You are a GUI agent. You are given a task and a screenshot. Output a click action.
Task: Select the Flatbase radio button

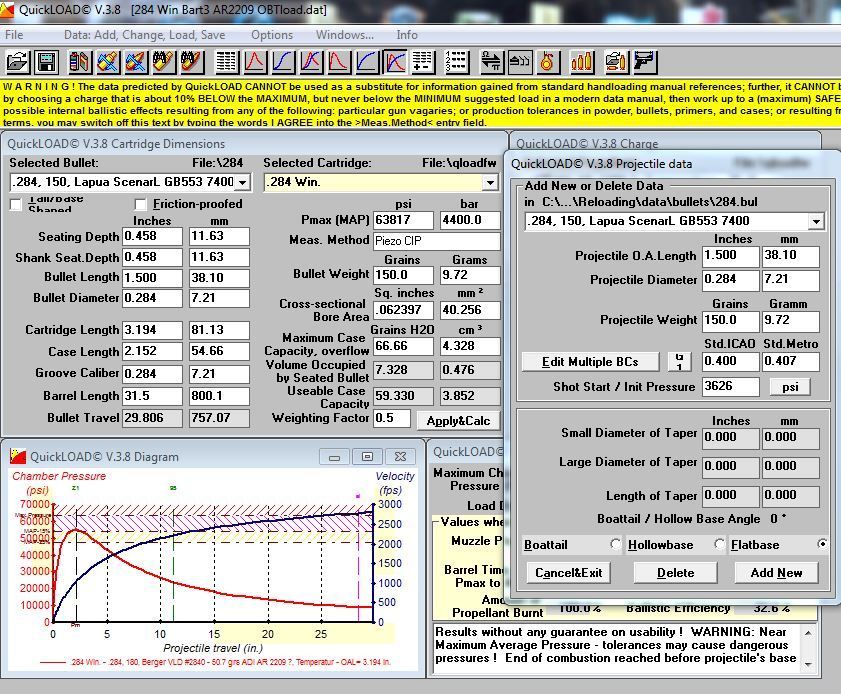pyautogui.click(x=822, y=544)
